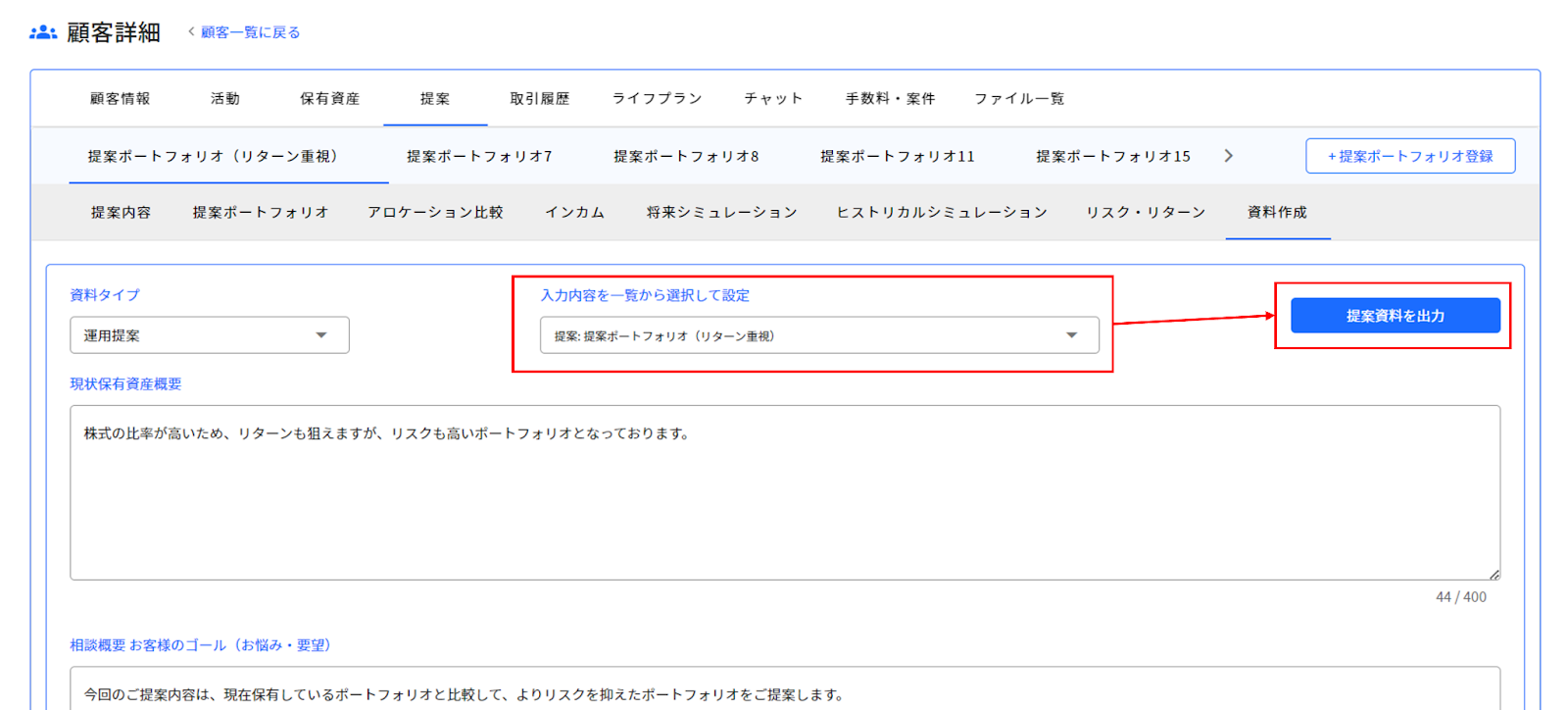Click the right chevron to show more portfolios
Viewport: 1568px width, 710px height.
tap(1228, 156)
